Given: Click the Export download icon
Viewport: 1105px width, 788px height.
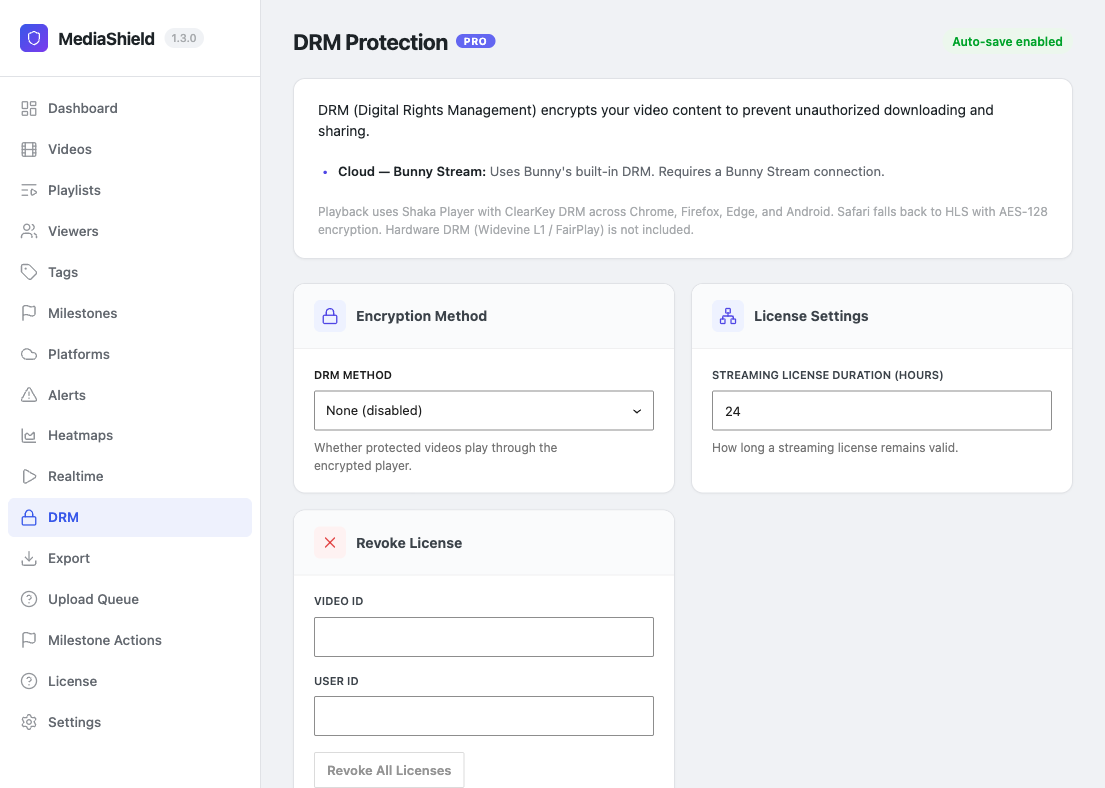Looking at the screenshot, I should pyautogui.click(x=29, y=558).
